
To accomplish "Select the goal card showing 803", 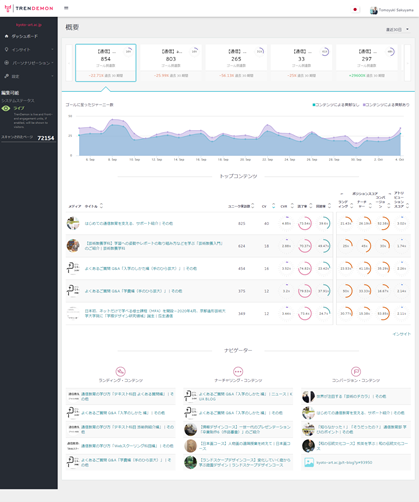I will (x=171, y=63).
